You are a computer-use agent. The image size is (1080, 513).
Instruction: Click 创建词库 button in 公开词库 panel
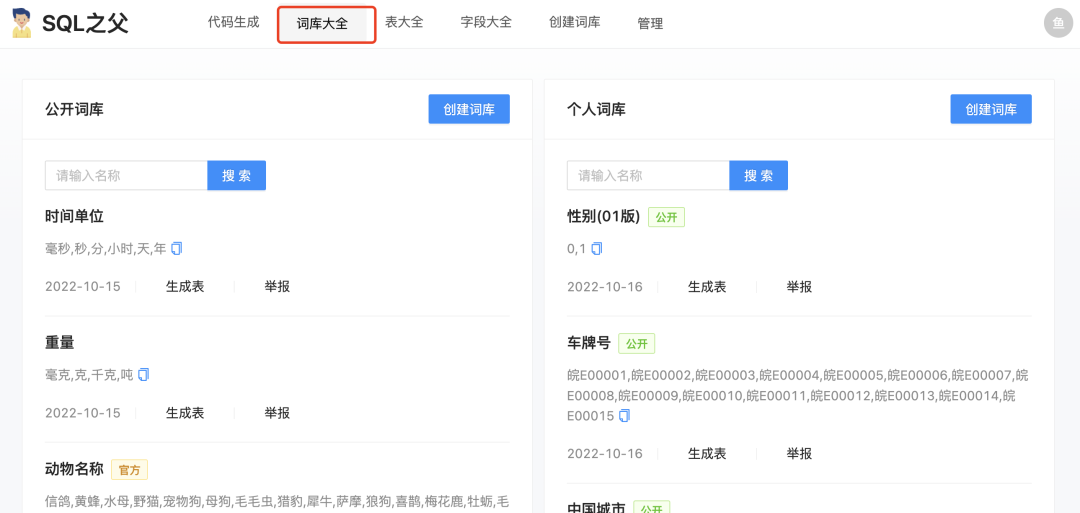point(469,109)
